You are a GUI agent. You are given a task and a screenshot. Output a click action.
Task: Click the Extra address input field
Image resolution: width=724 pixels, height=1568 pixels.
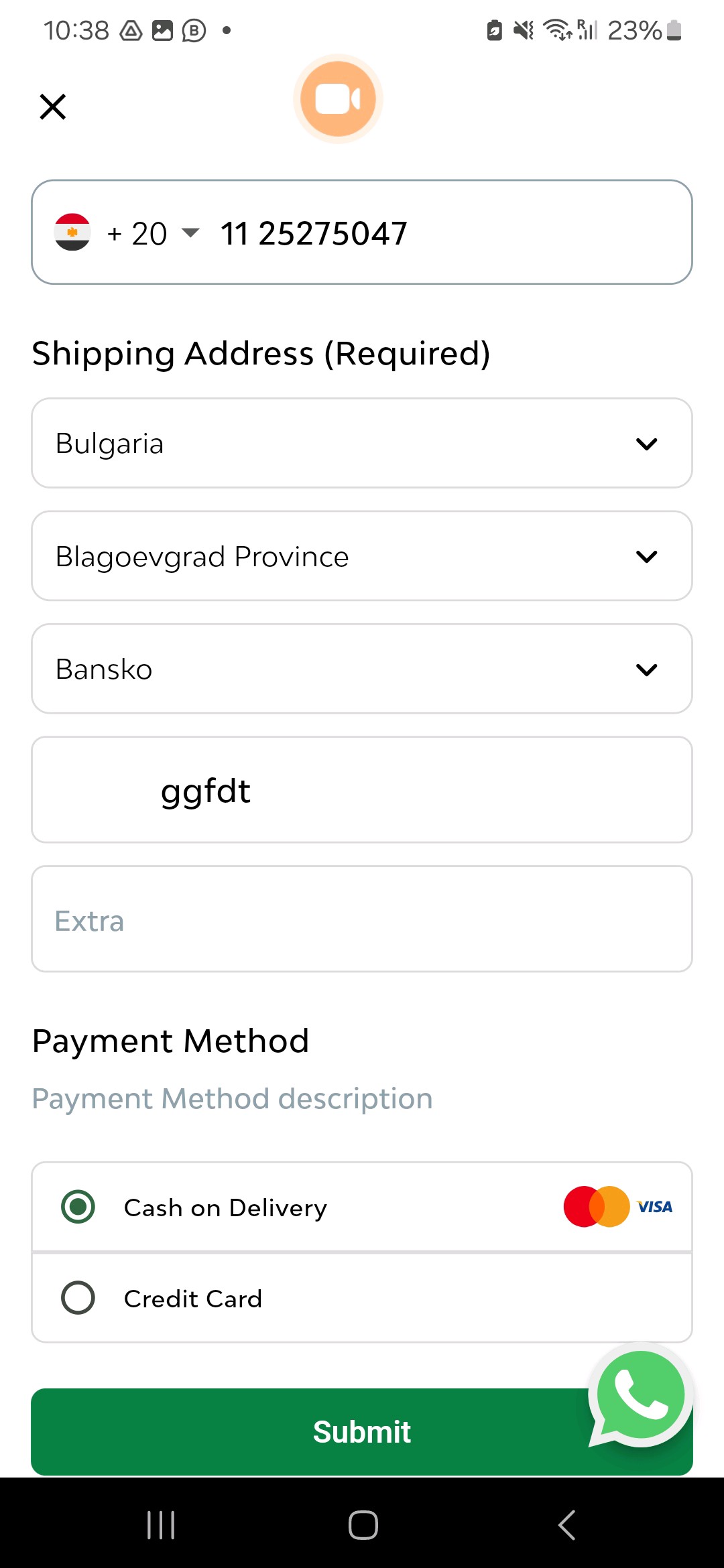(x=362, y=919)
